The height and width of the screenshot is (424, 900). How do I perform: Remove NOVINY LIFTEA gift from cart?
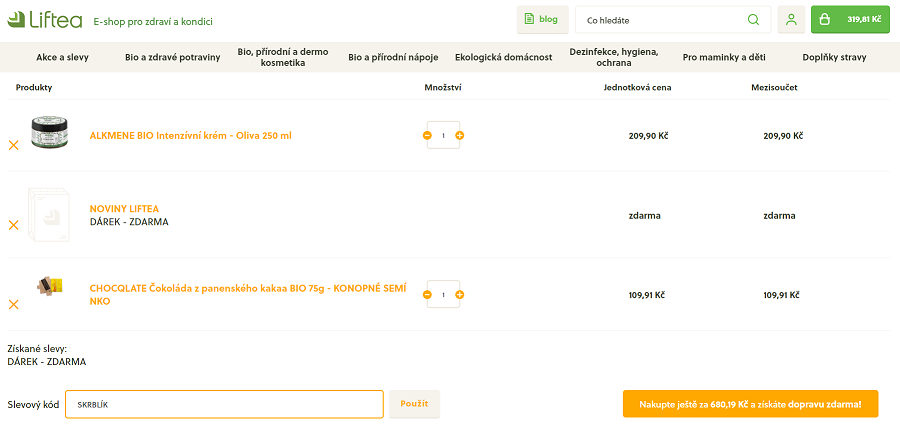tap(14, 225)
